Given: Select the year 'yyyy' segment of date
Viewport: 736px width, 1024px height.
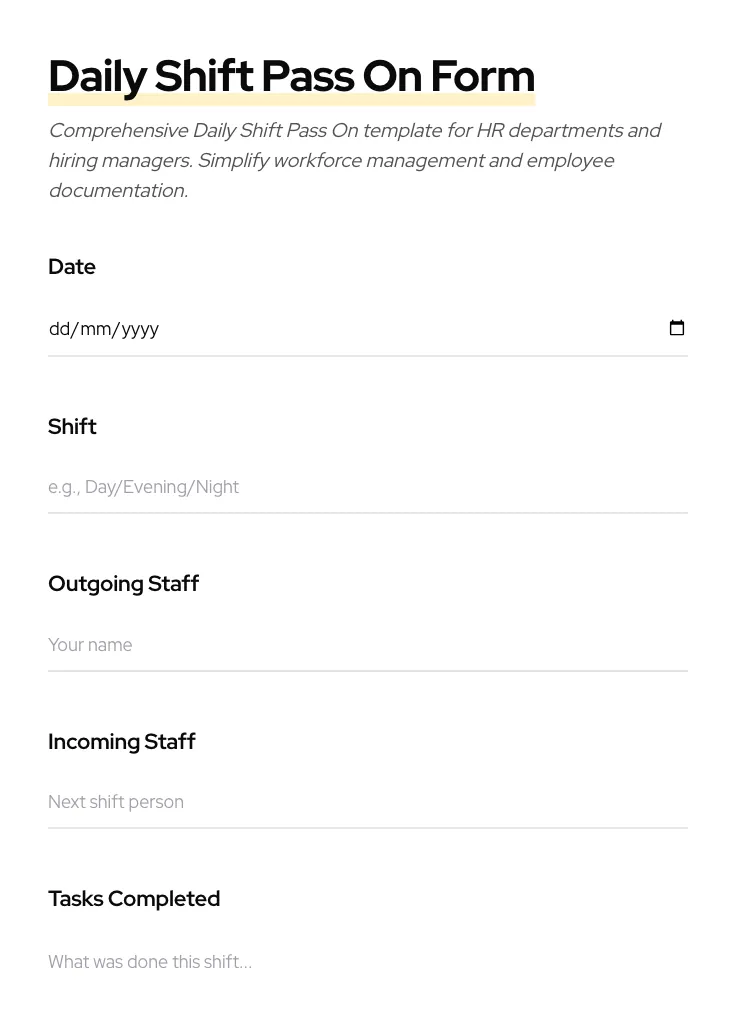Looking at the screenshot, I should point(139,329).
